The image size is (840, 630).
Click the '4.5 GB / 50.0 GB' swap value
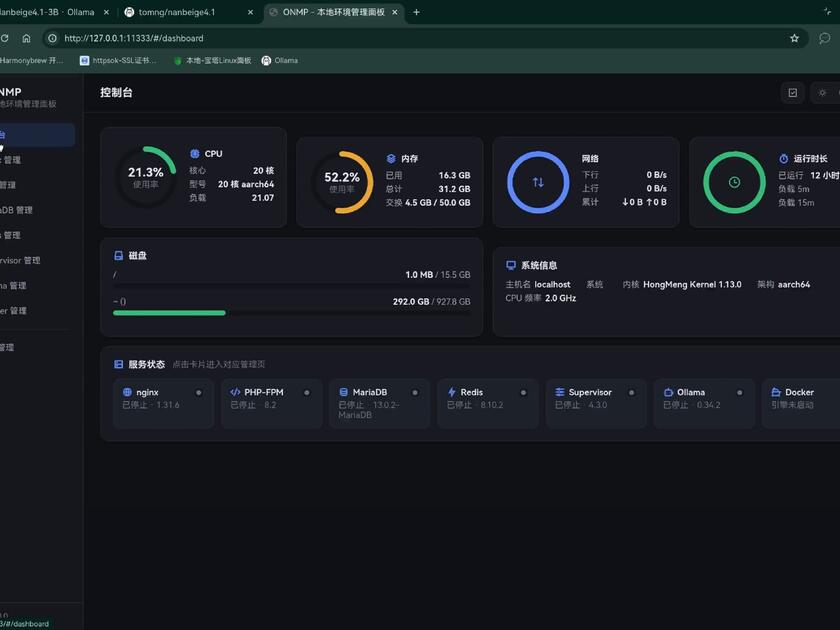(x=438, y=202)
